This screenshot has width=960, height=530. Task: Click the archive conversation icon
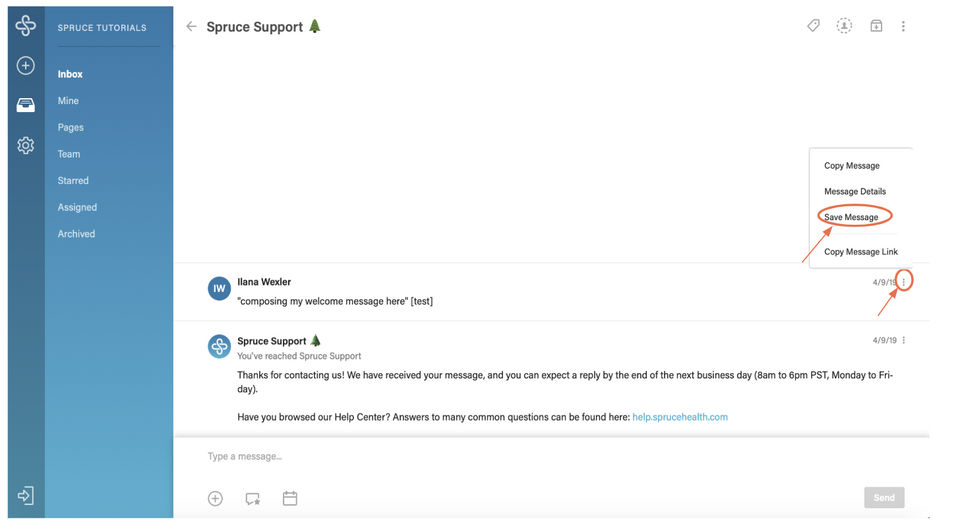876,26
